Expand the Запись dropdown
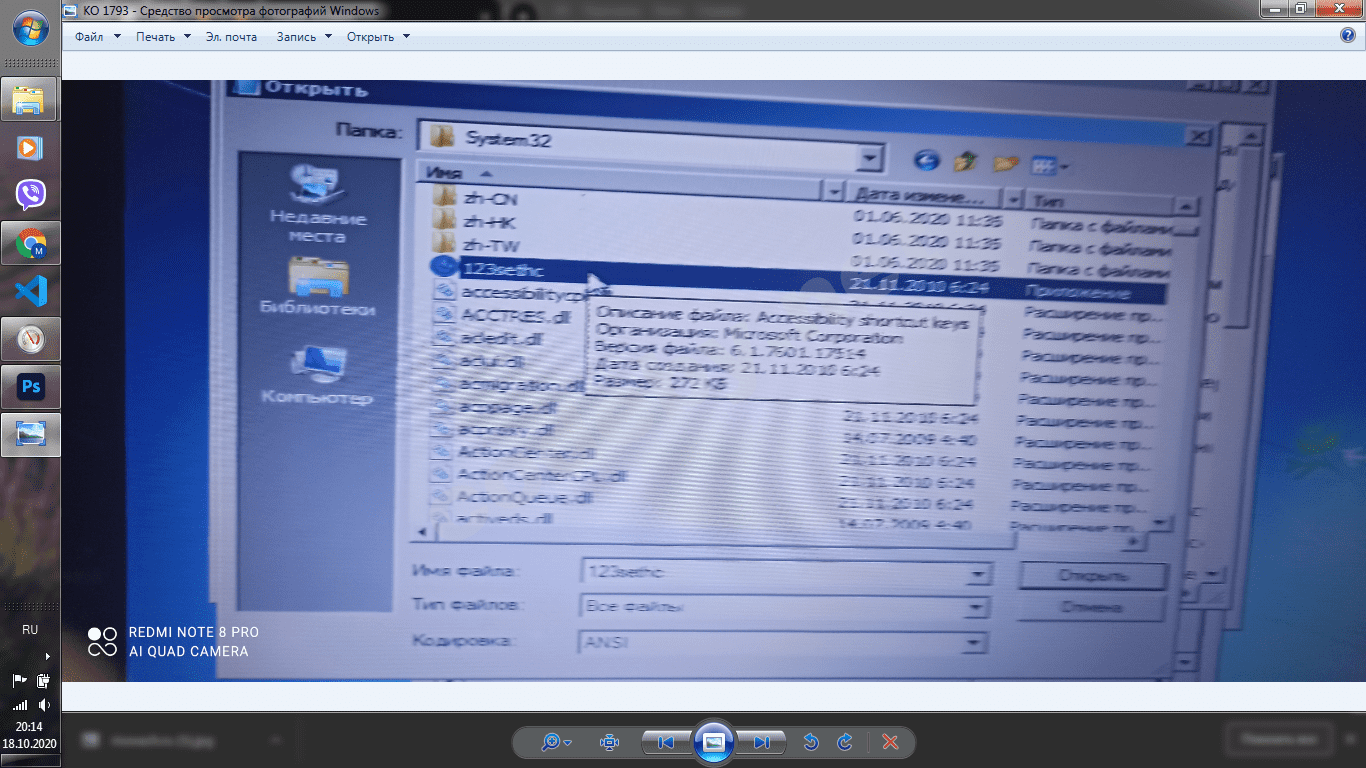The width and height of the screenshot is (1366, 768). coord(303,37)
